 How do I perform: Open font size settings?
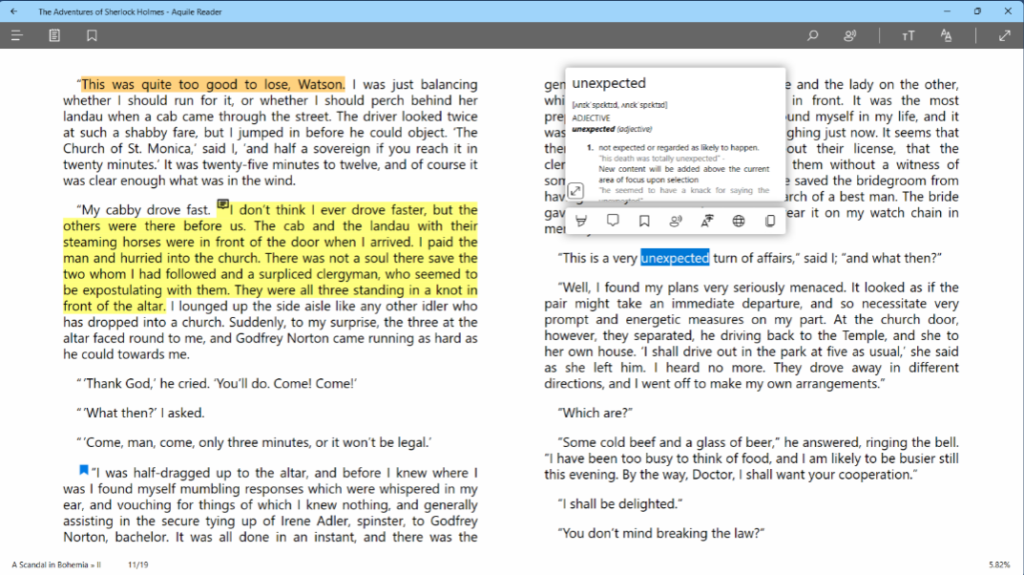(908, 36)
